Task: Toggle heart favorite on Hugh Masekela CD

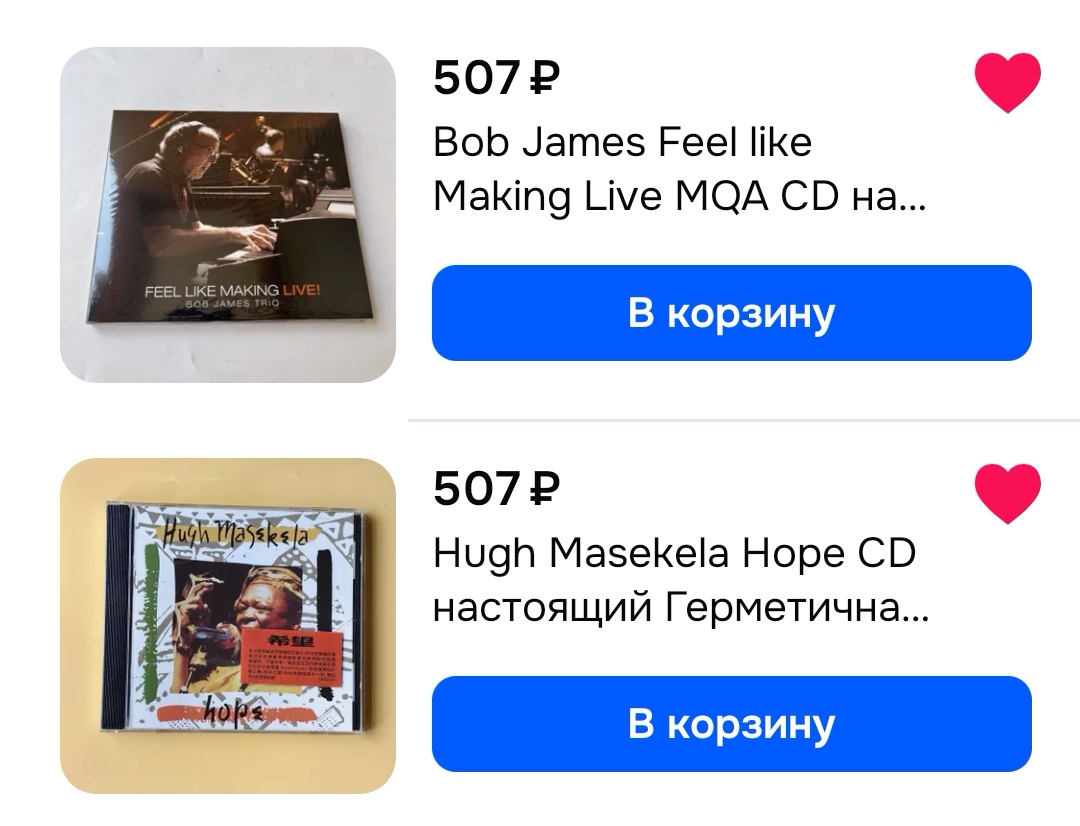Action: 1008,493
